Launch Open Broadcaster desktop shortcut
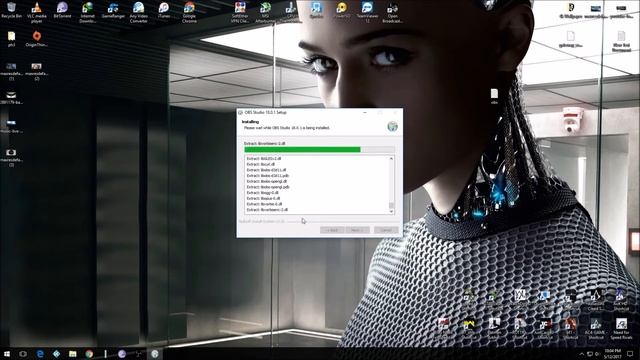 (392, 11)
